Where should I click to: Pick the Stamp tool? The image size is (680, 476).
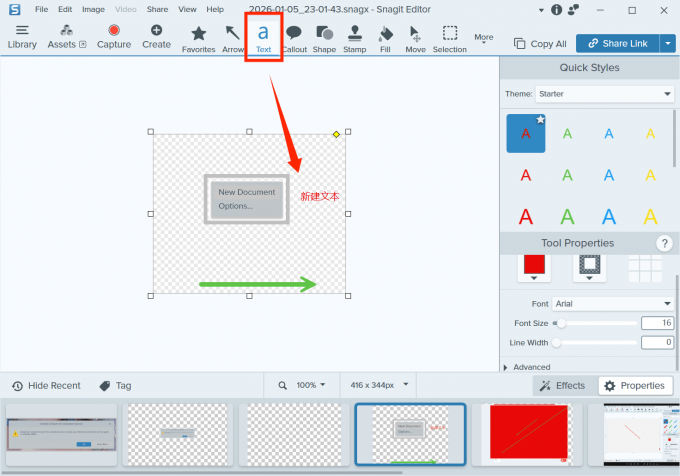355,37
